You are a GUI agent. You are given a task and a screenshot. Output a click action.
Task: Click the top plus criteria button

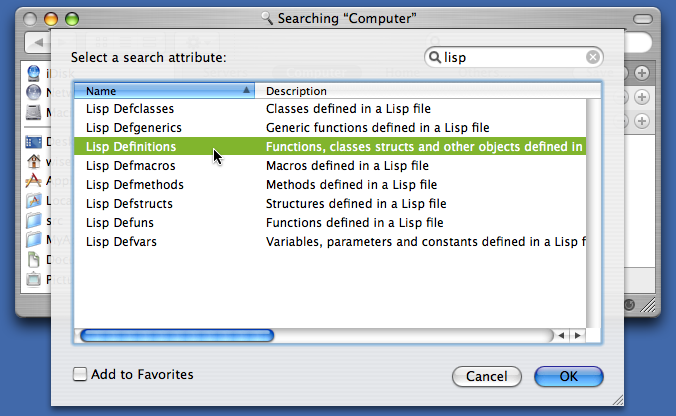tap(642, 73)
